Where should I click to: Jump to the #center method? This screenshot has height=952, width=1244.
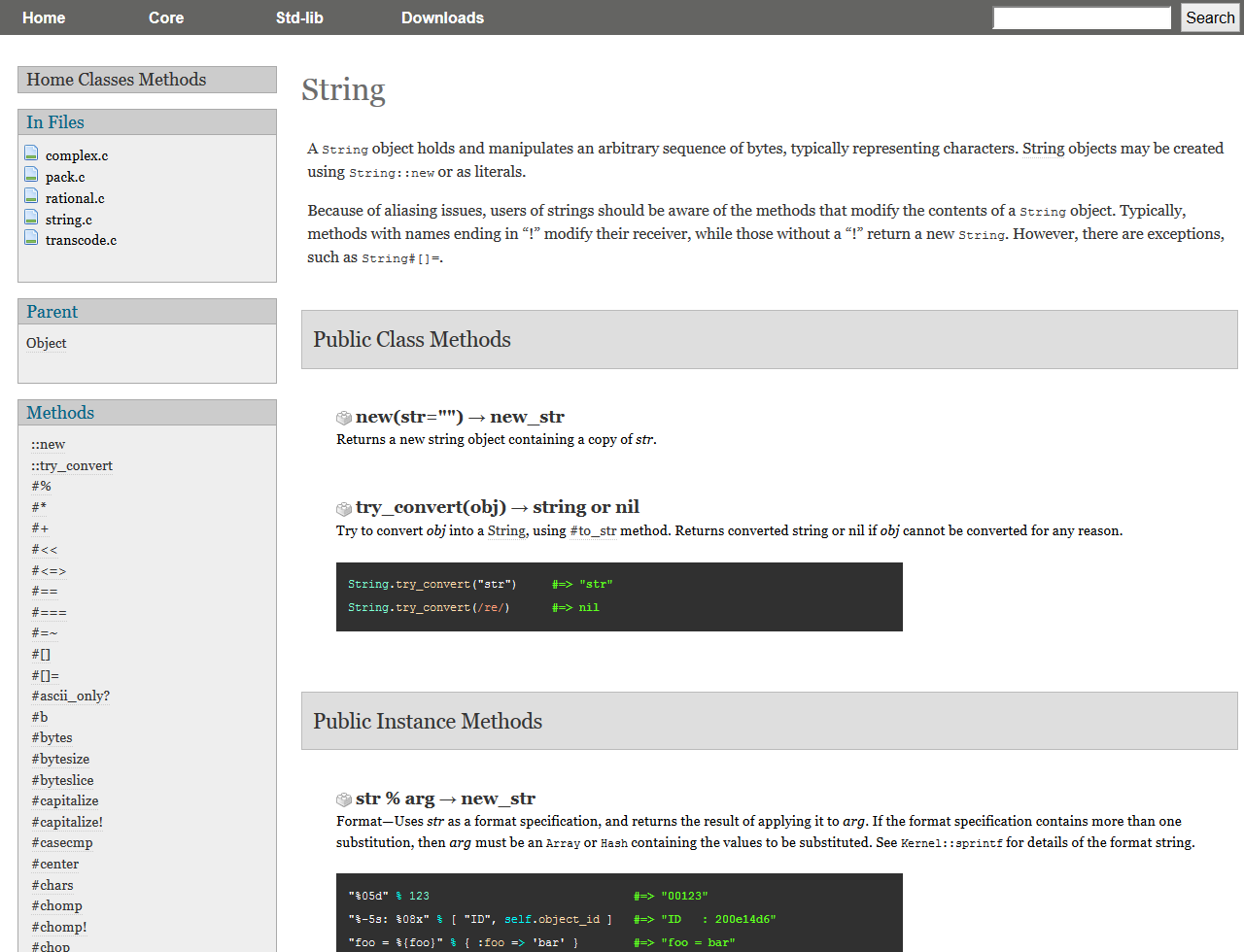pos(55,864)
